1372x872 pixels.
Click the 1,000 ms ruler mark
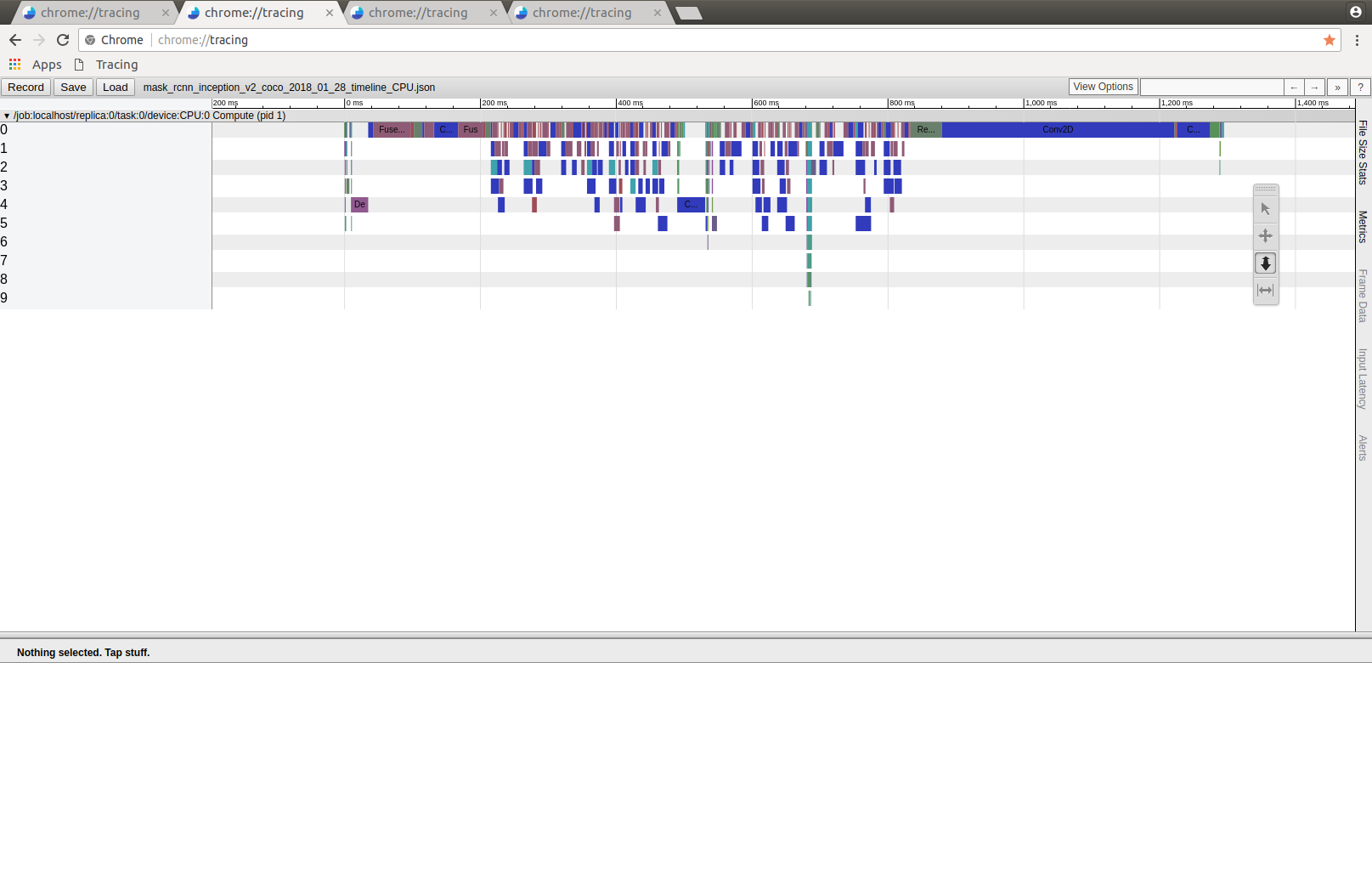point(1041,103)
